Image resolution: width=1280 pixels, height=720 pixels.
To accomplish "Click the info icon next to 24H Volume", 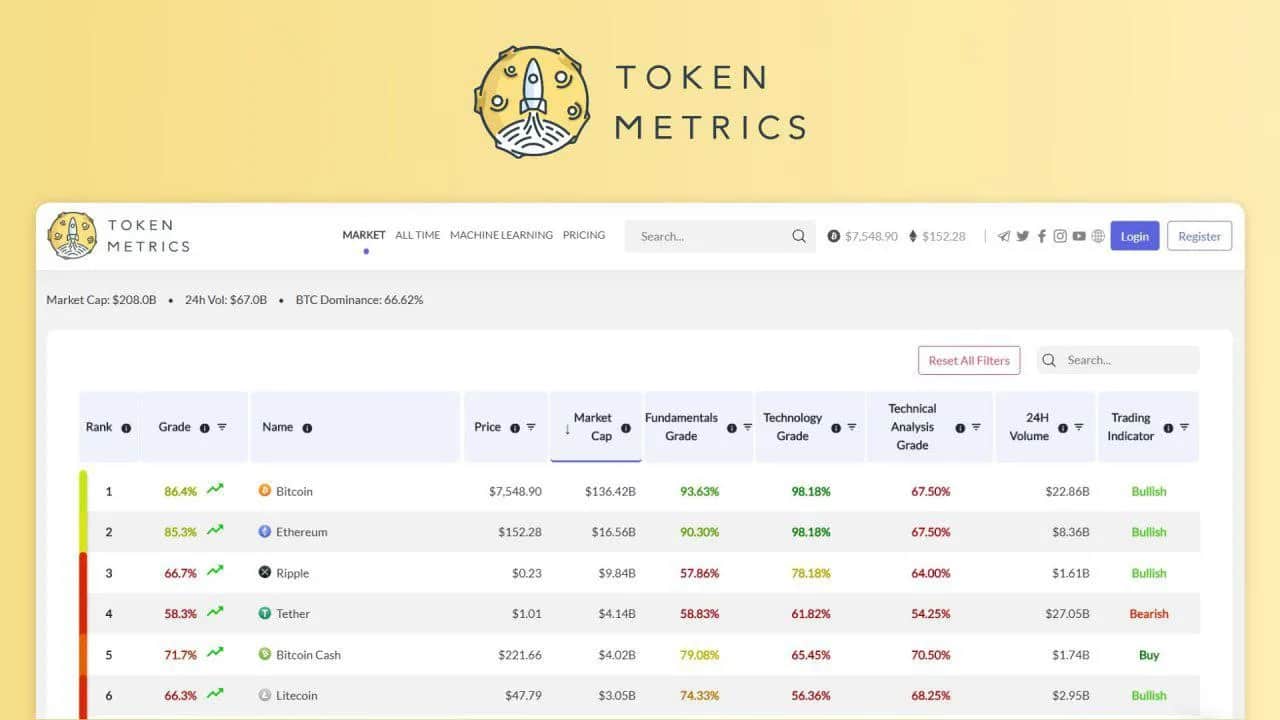I will click(1063, 428).
